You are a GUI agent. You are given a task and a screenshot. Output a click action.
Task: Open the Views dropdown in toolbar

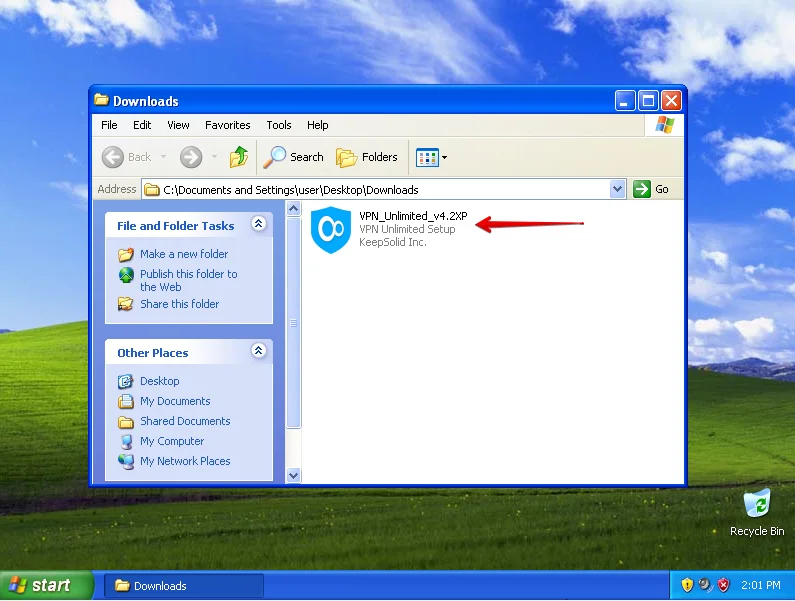click(432, 157)
